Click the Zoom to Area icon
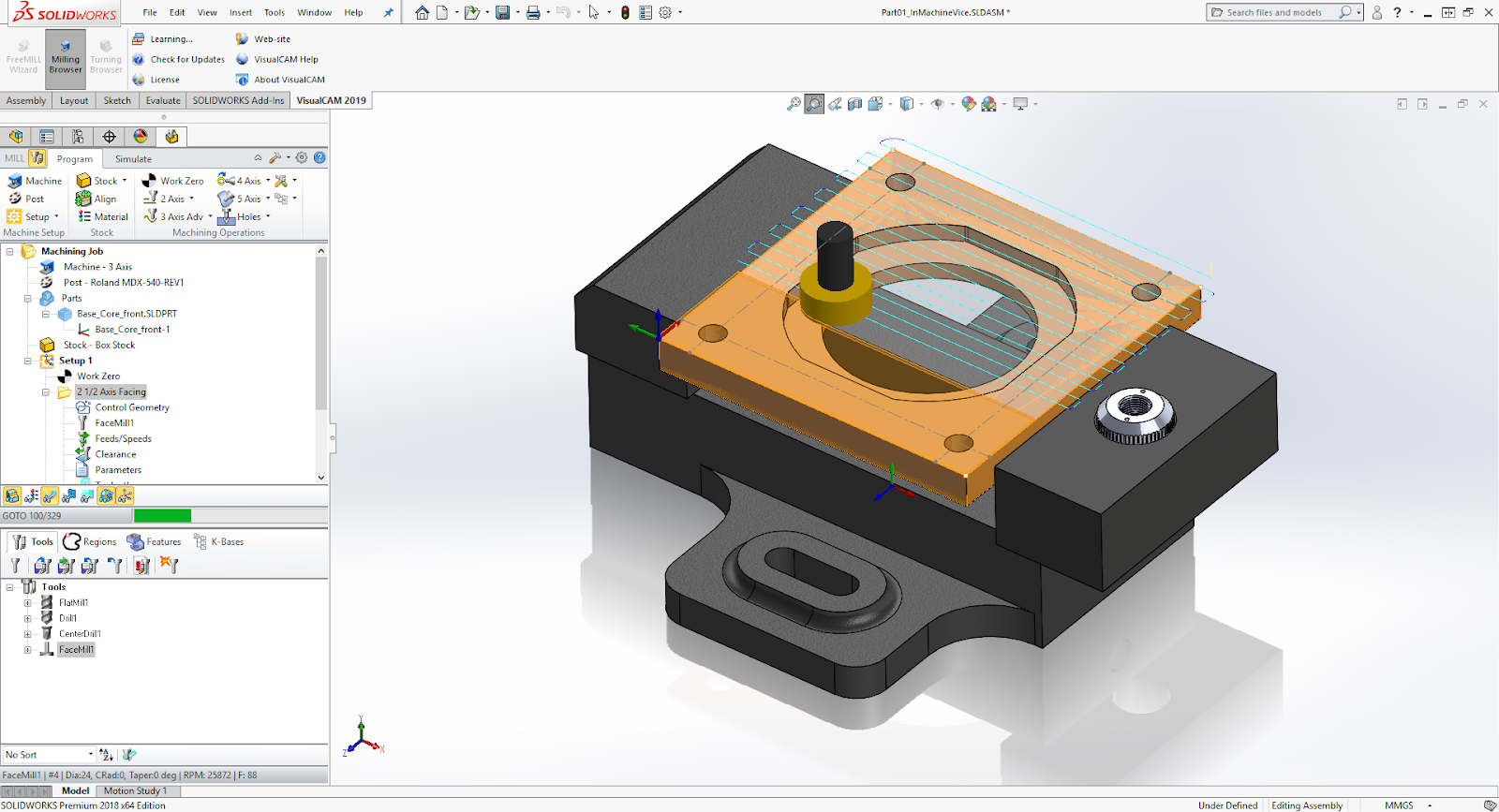 coord(814,104)
